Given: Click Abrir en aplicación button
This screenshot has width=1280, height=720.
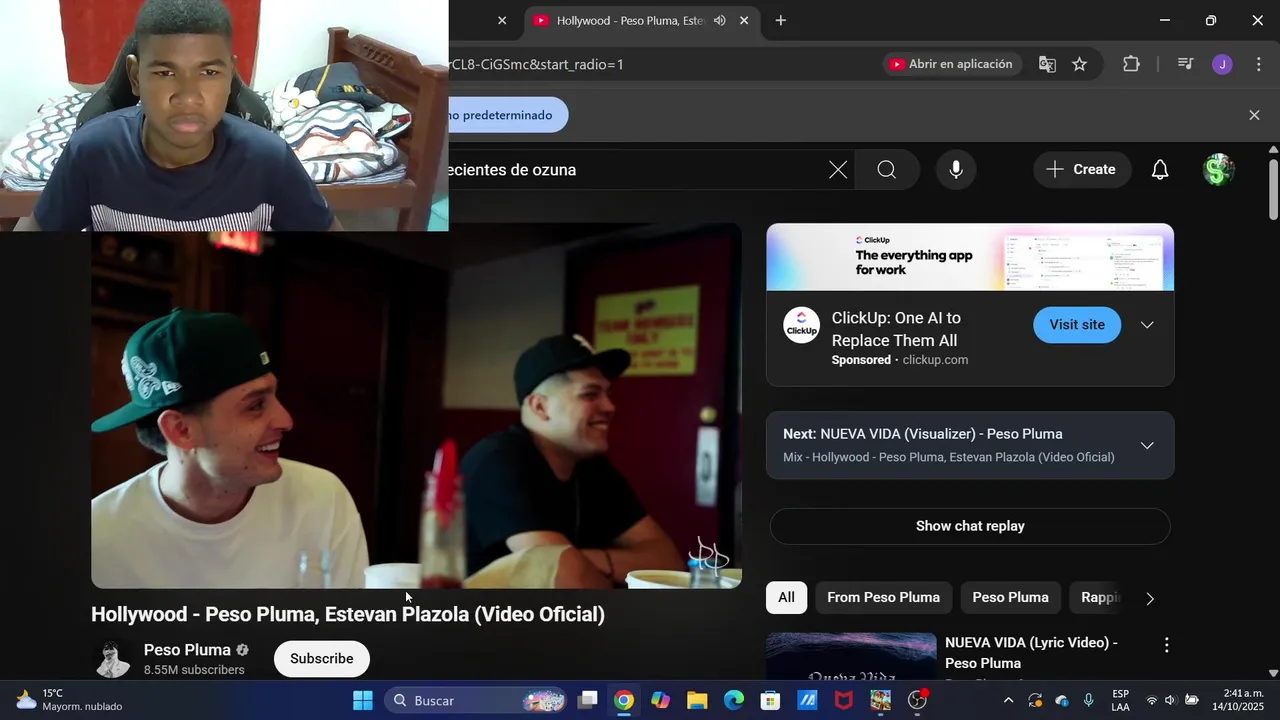Looking at the screenshot, I should (951, 64).
